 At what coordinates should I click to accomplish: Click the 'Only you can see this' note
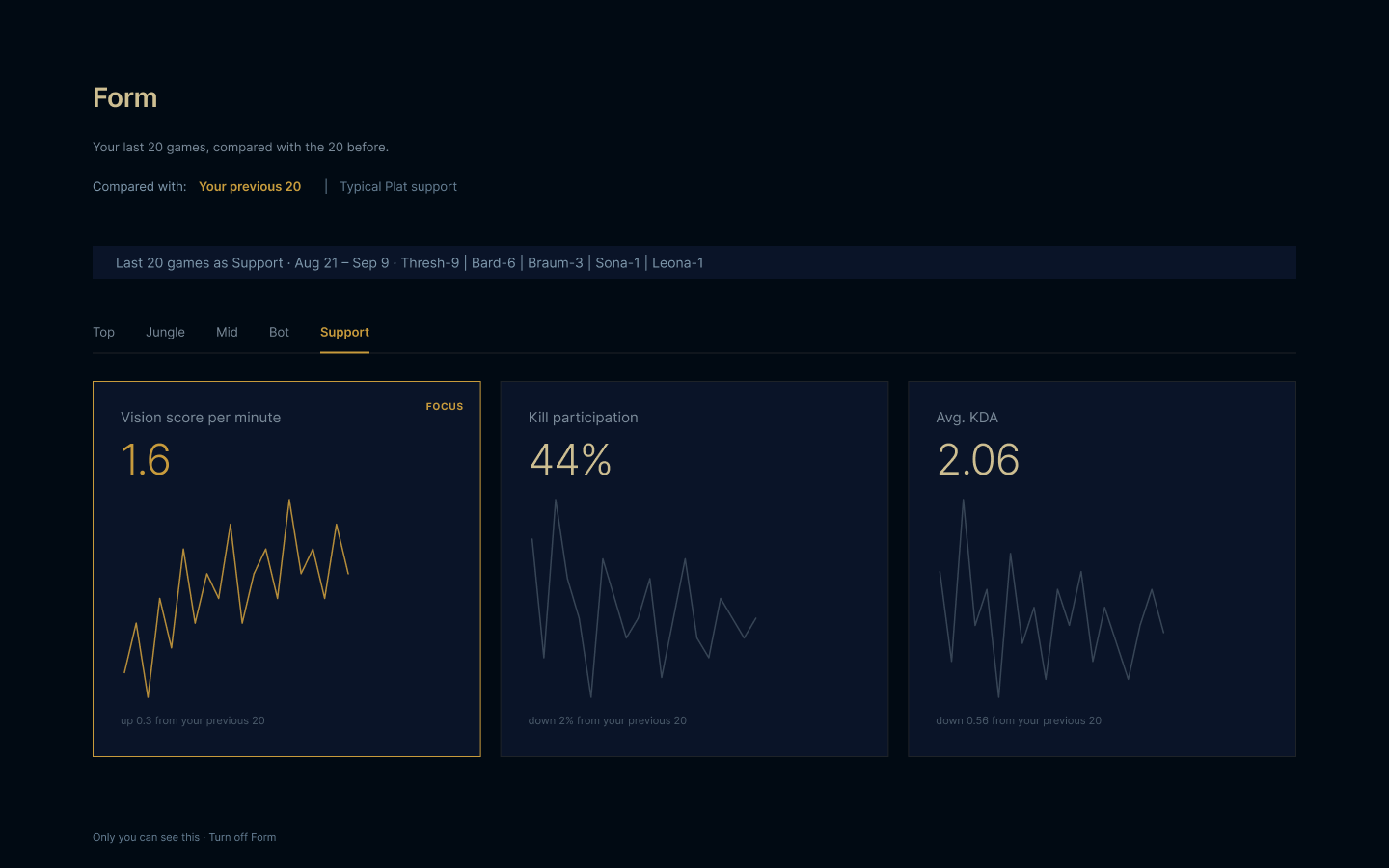point(146,837)
